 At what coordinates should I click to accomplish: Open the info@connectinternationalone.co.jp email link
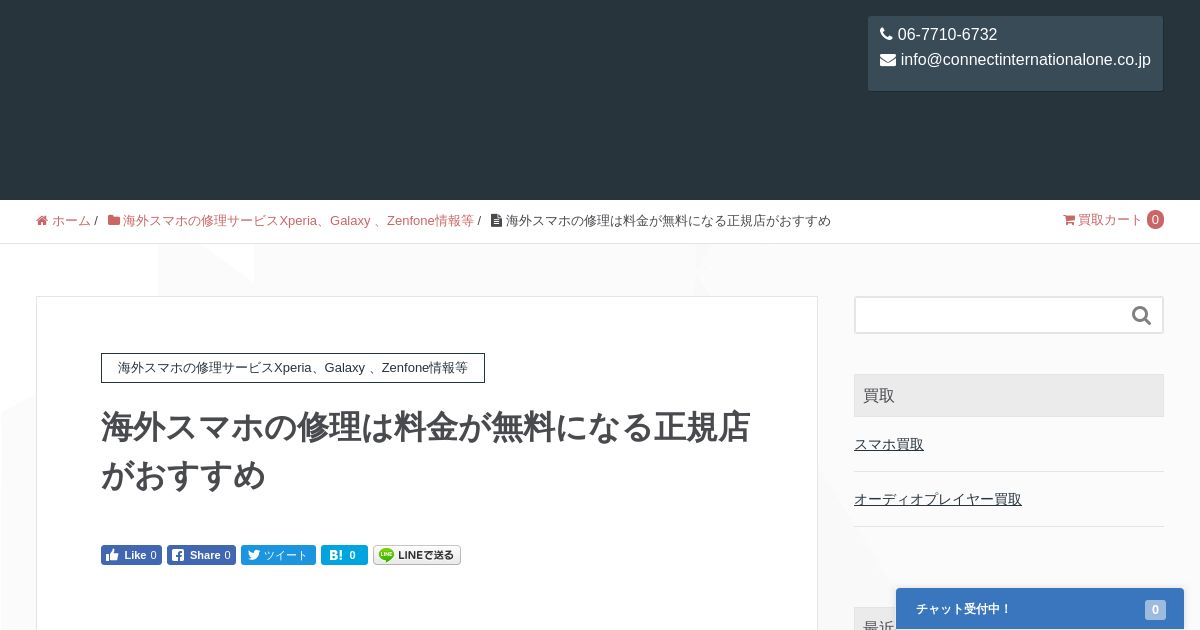coord(1025,60)
